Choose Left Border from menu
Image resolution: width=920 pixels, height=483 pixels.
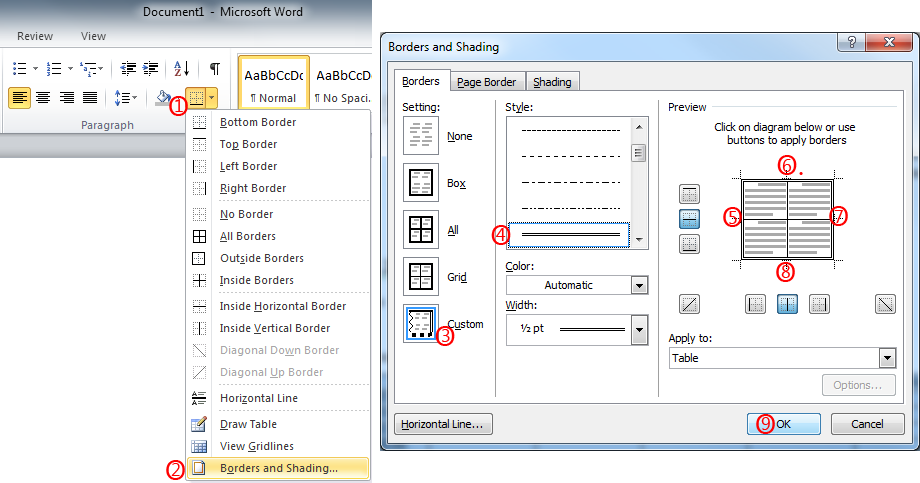click(x=279, y=166)
